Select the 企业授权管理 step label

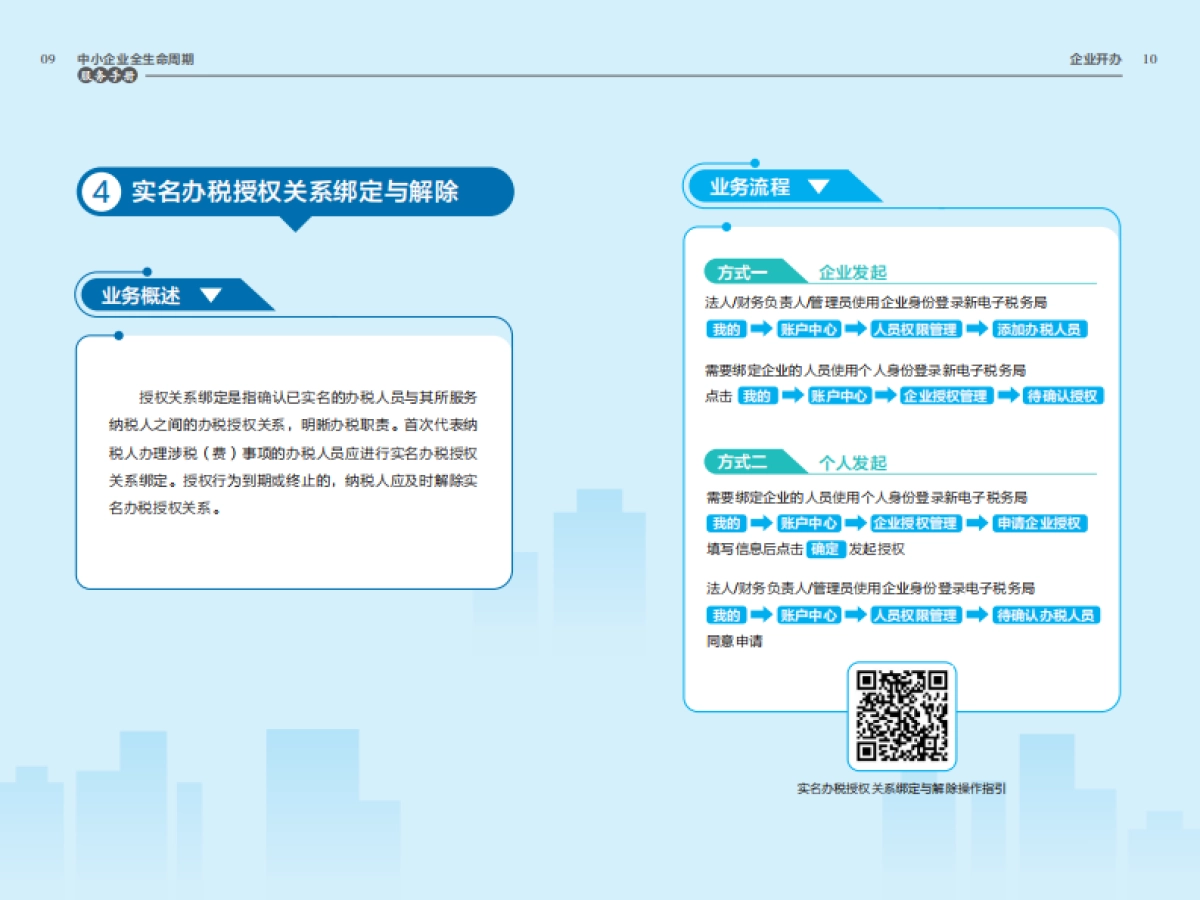[943, 396]
